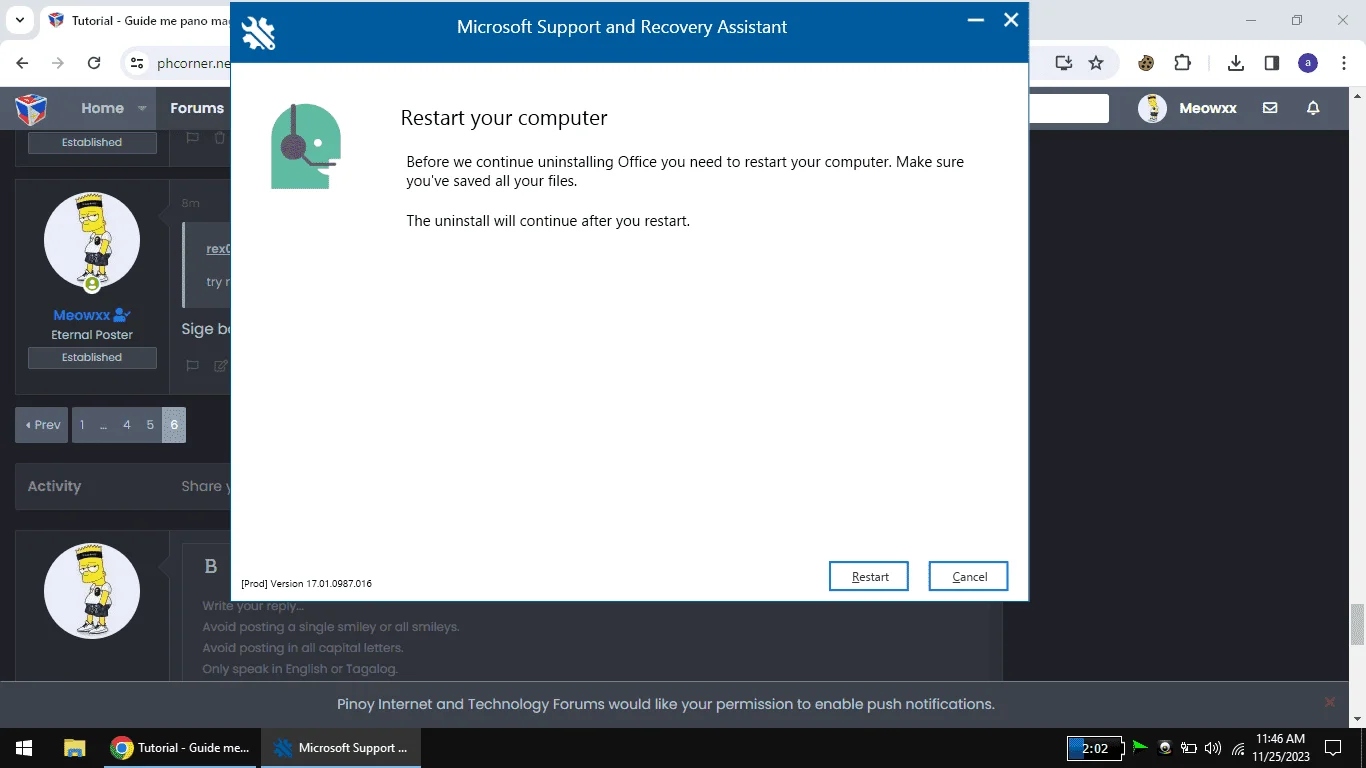
Task: Open the Windows Start menu
Action: coord(24,748)
